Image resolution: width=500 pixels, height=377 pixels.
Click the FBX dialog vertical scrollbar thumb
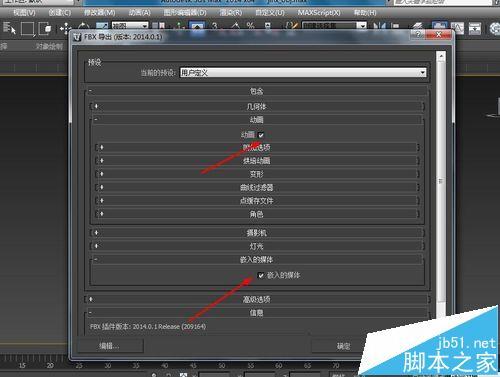(x=441, y=181)
